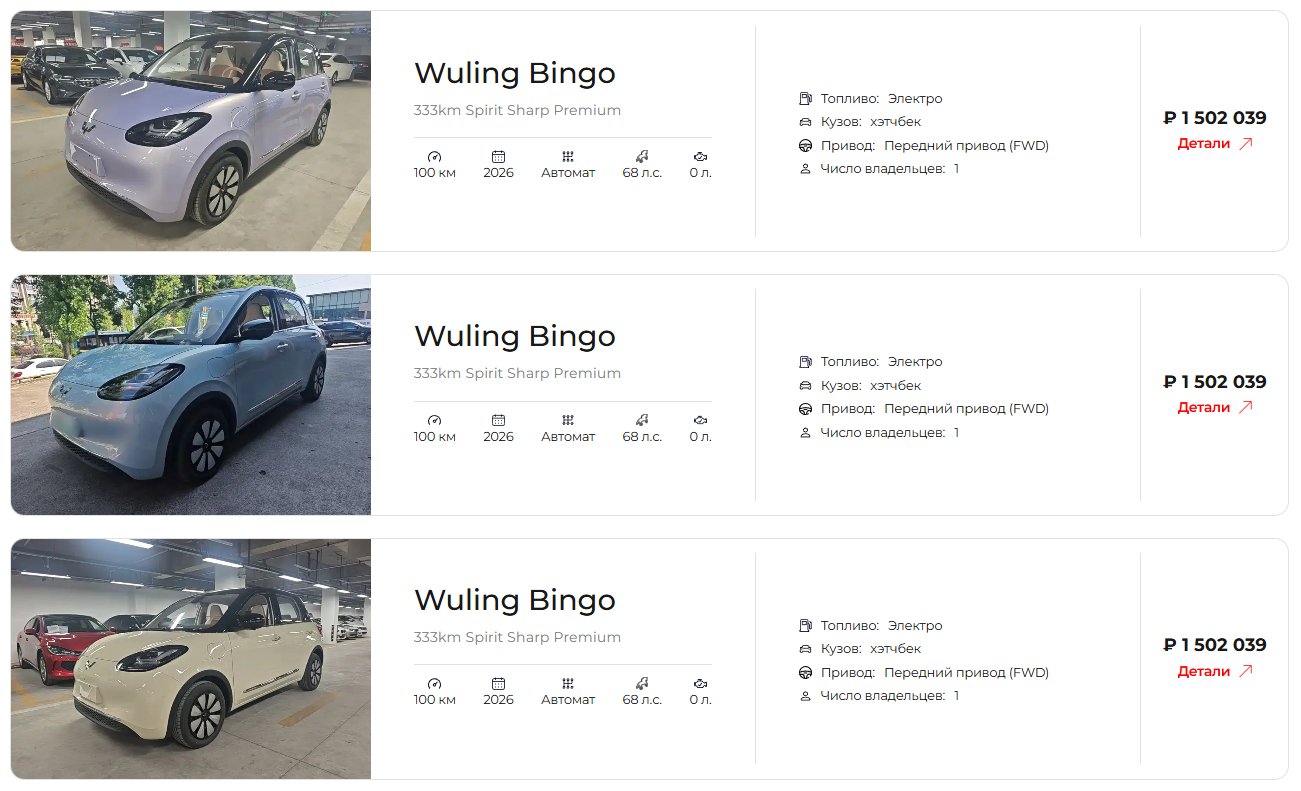1301x791 pixels.
Task: Click the gearbox icon in third listing
Action: (x=568, y=684)
